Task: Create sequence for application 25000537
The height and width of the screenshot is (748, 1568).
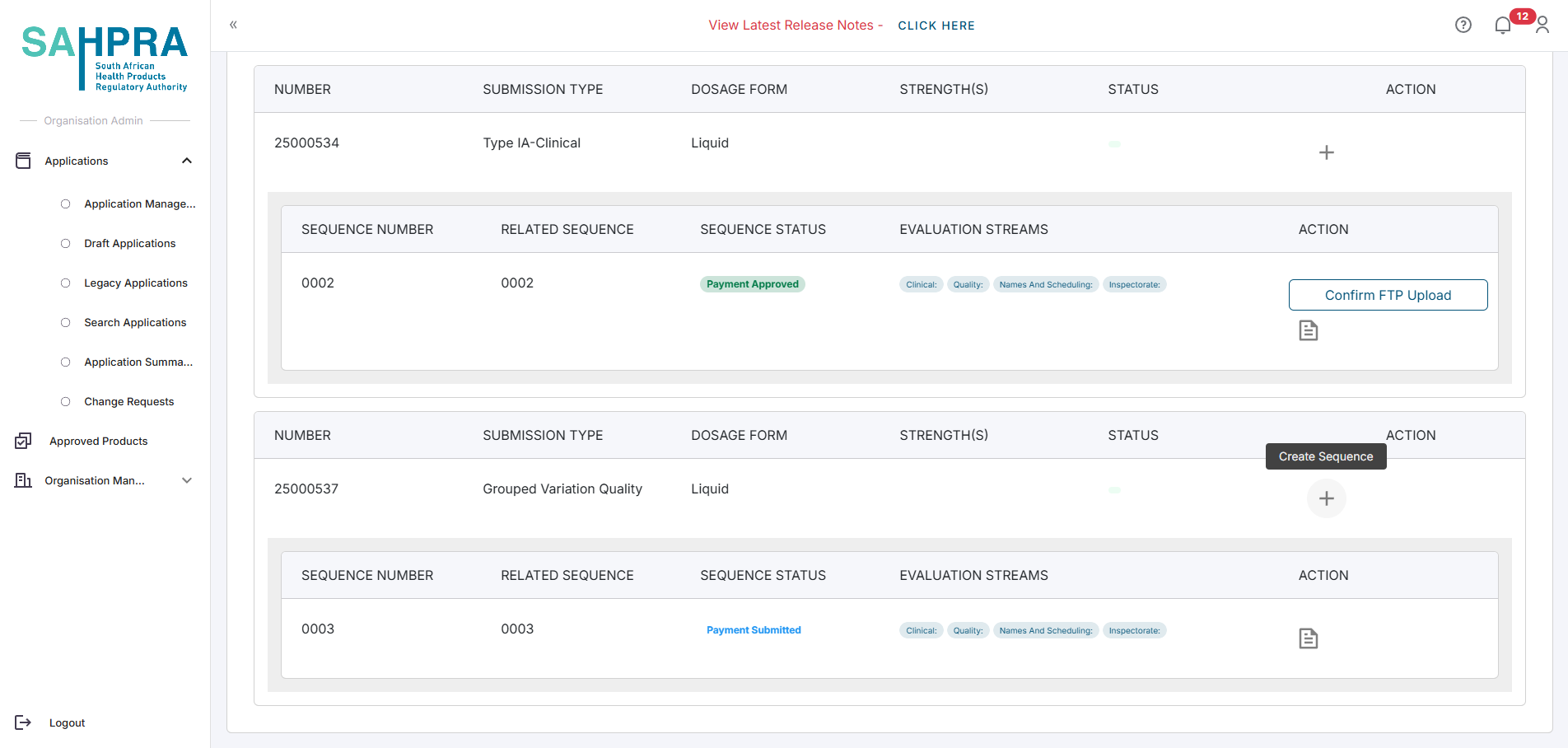Action: [x=1326, y=498]
